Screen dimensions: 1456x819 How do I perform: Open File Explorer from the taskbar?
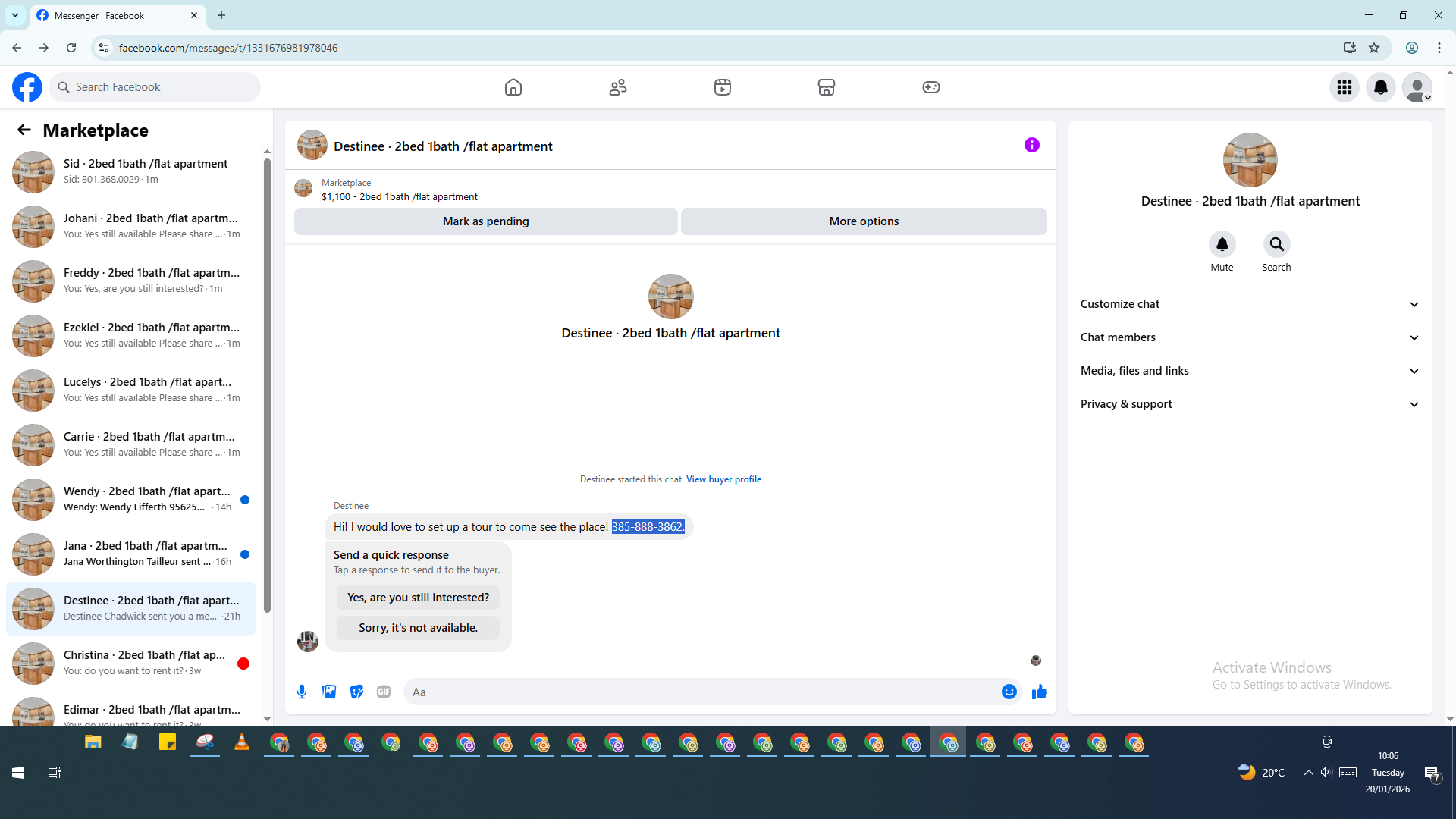93,742
